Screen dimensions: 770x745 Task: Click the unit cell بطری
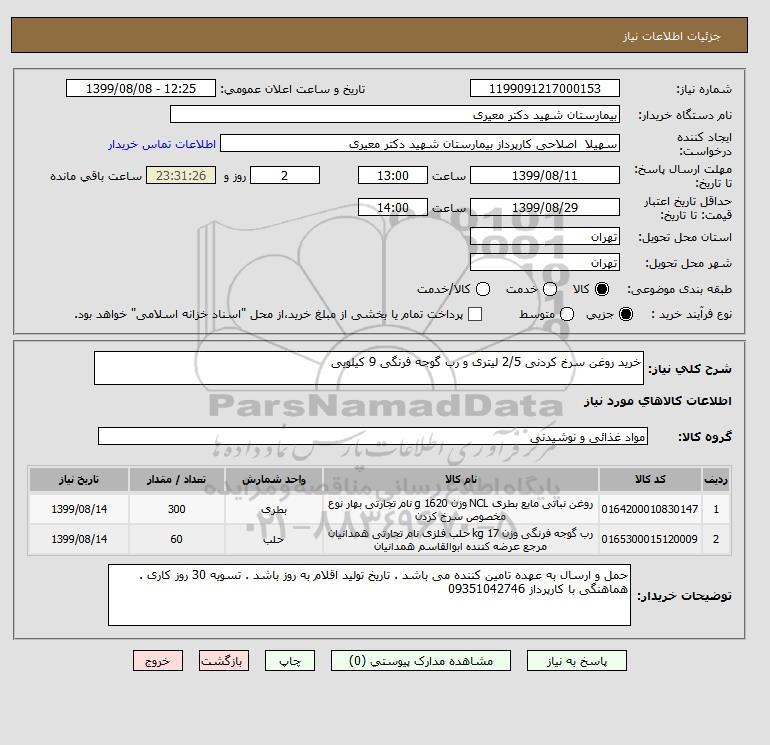[x=274, y=509]
